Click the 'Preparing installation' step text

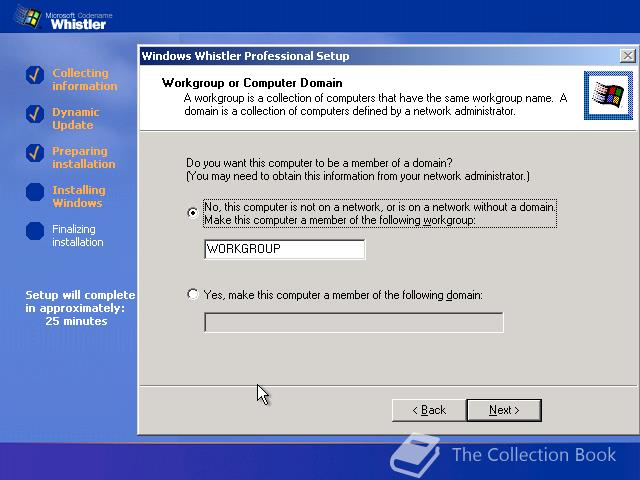(x=84, y=158)
